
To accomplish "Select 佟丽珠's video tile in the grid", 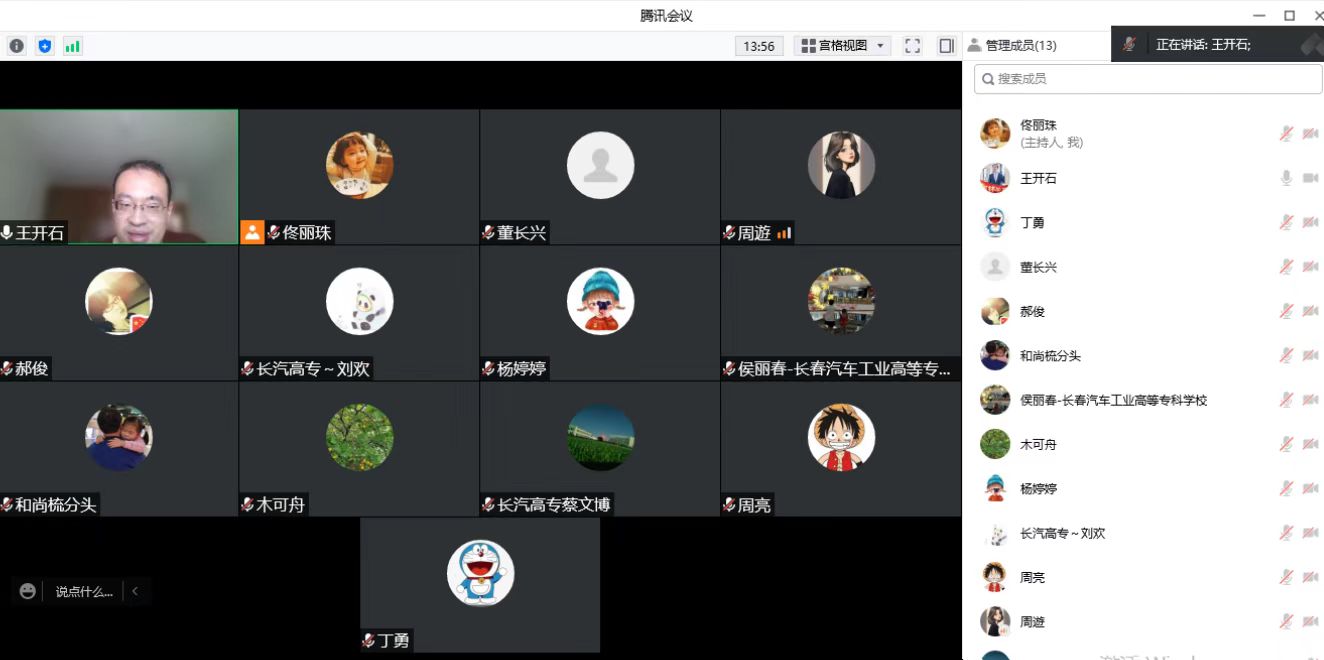I will click(360, 177).
